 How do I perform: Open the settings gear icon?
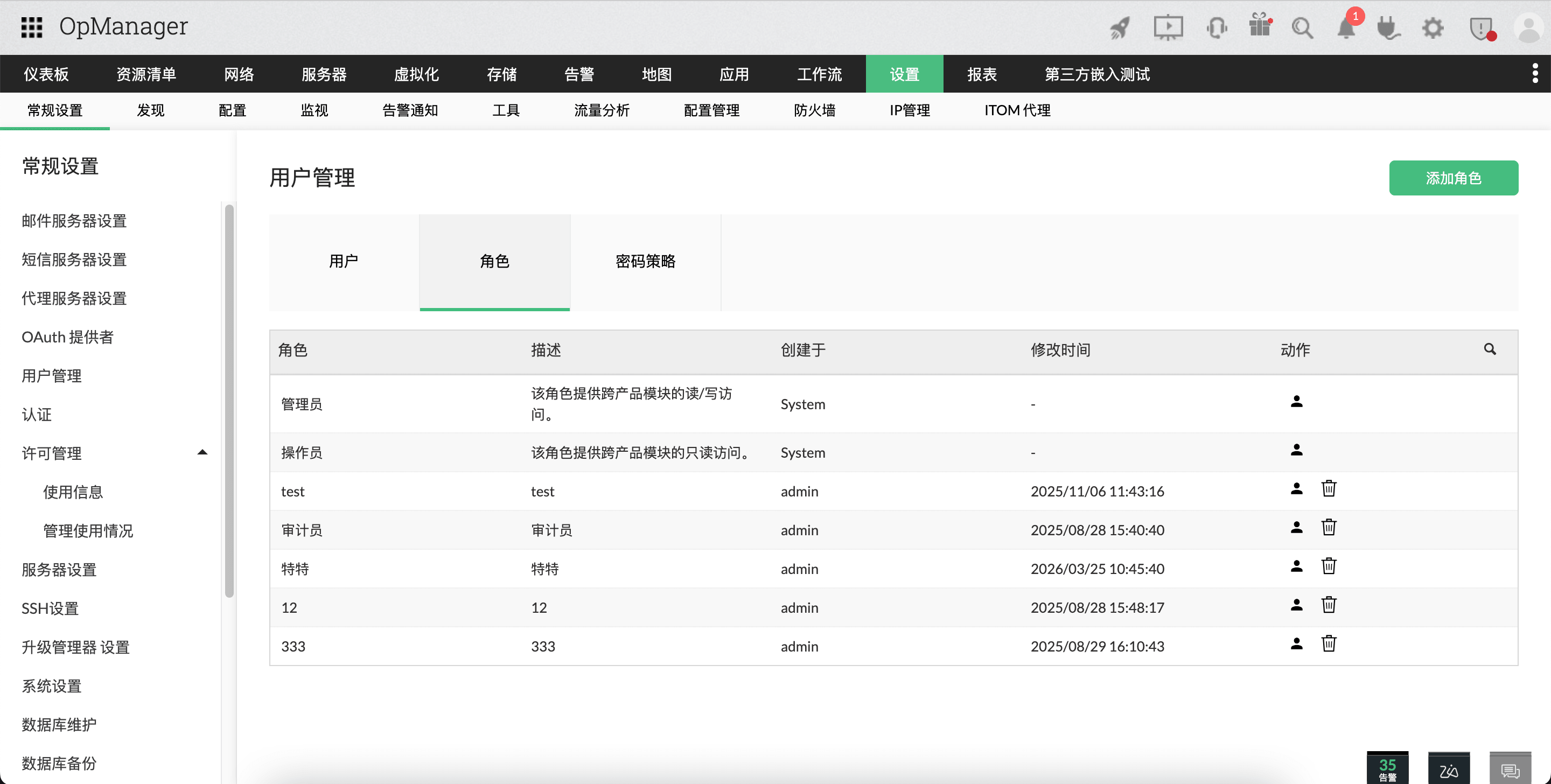(1433, 27)
